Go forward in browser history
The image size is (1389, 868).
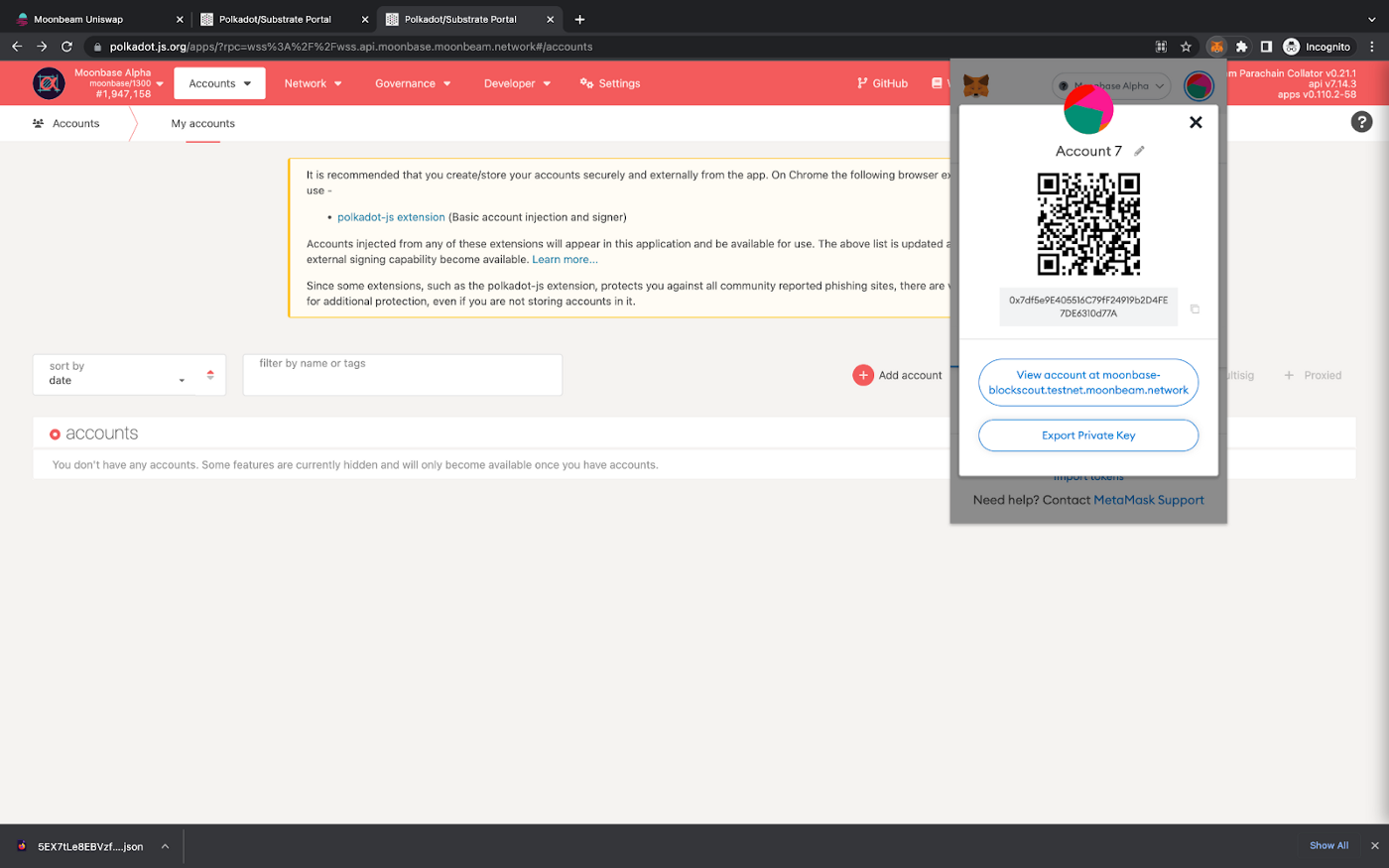pos(42,47)
